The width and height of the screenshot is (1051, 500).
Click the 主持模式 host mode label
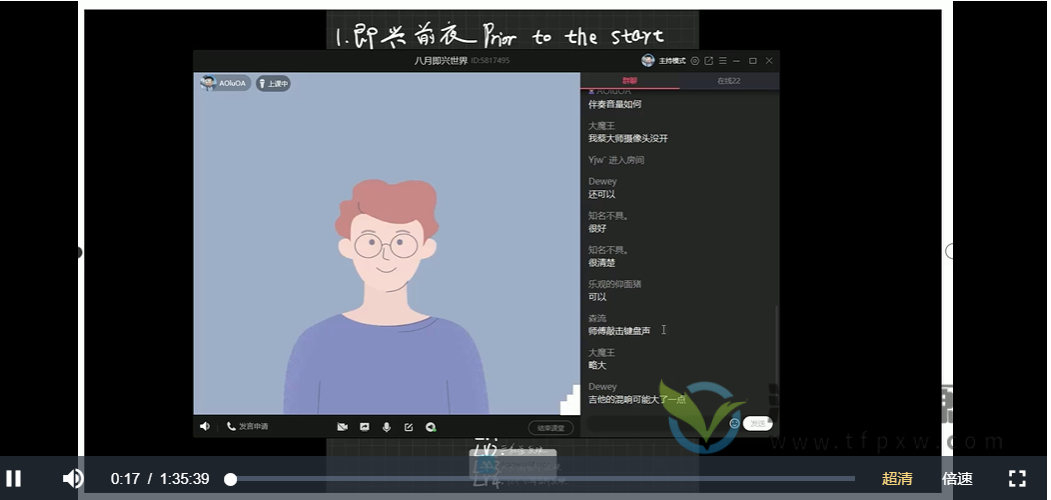(x=672, y=61)
